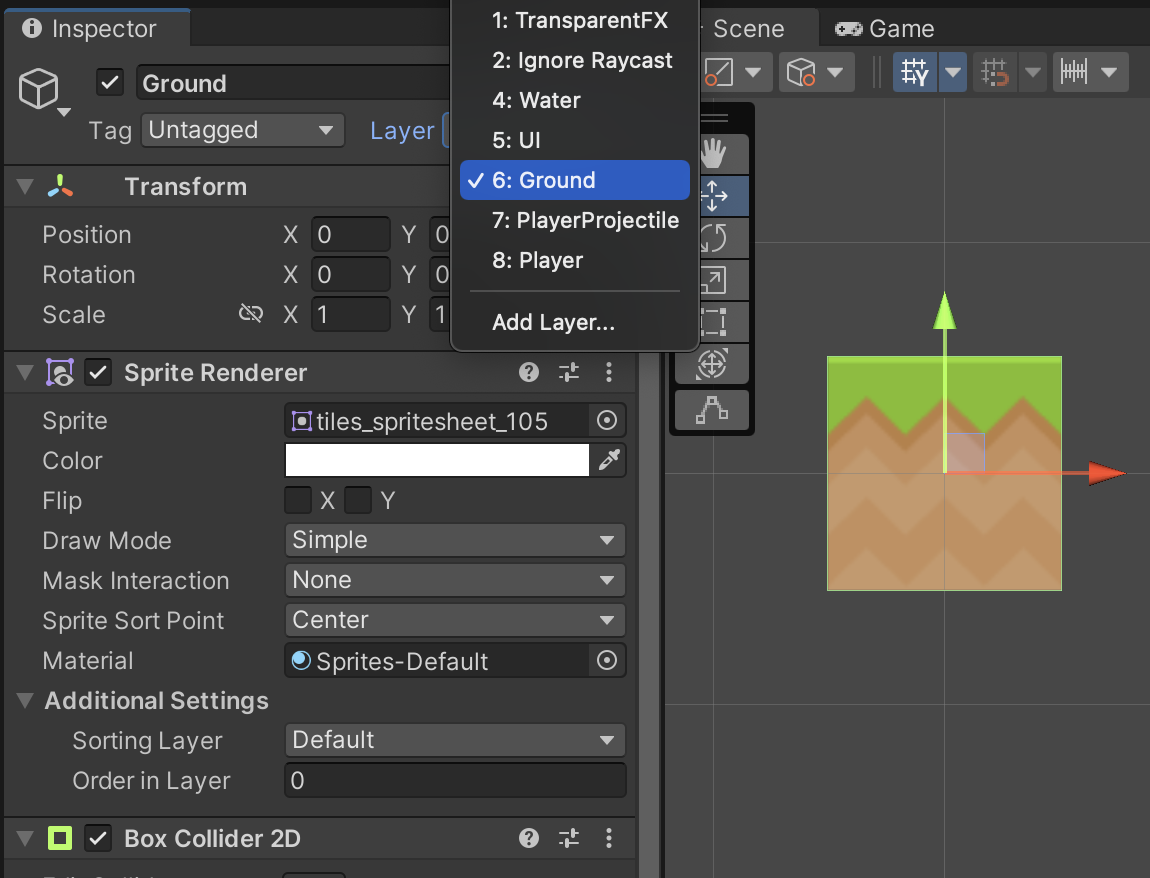Open Sprite Renderer help documentation icon
This screenshot has width=1150, height=878.
point(529,373)
